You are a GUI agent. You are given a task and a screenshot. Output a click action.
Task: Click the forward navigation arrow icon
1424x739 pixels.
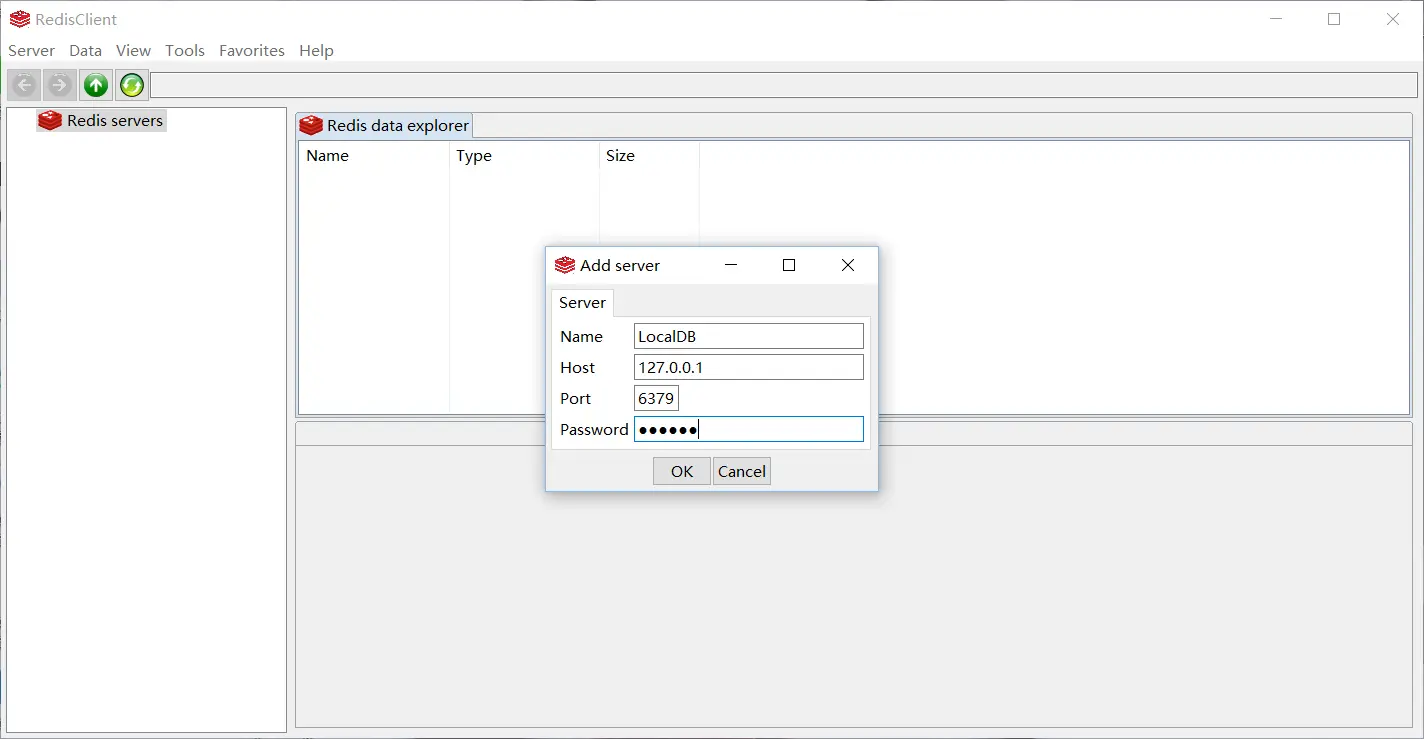click(60, 85)
